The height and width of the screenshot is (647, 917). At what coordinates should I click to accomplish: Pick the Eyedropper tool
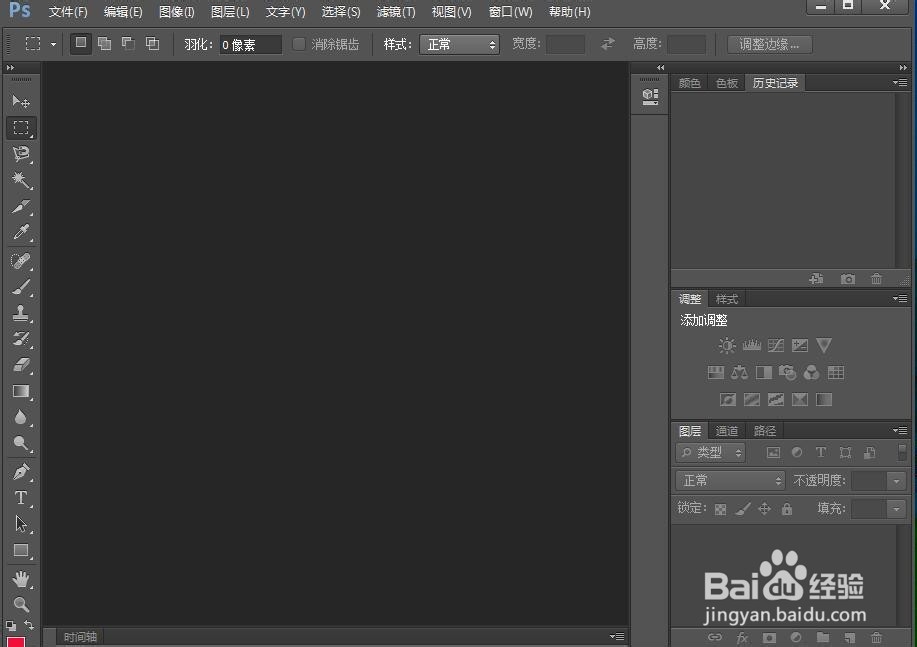tap(20, 233)
